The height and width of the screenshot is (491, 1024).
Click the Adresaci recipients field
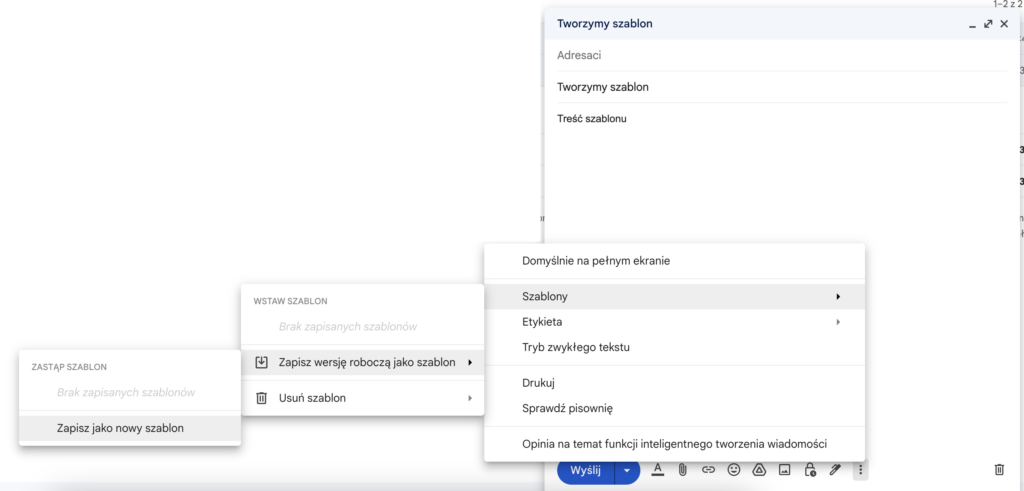point(781,55)
